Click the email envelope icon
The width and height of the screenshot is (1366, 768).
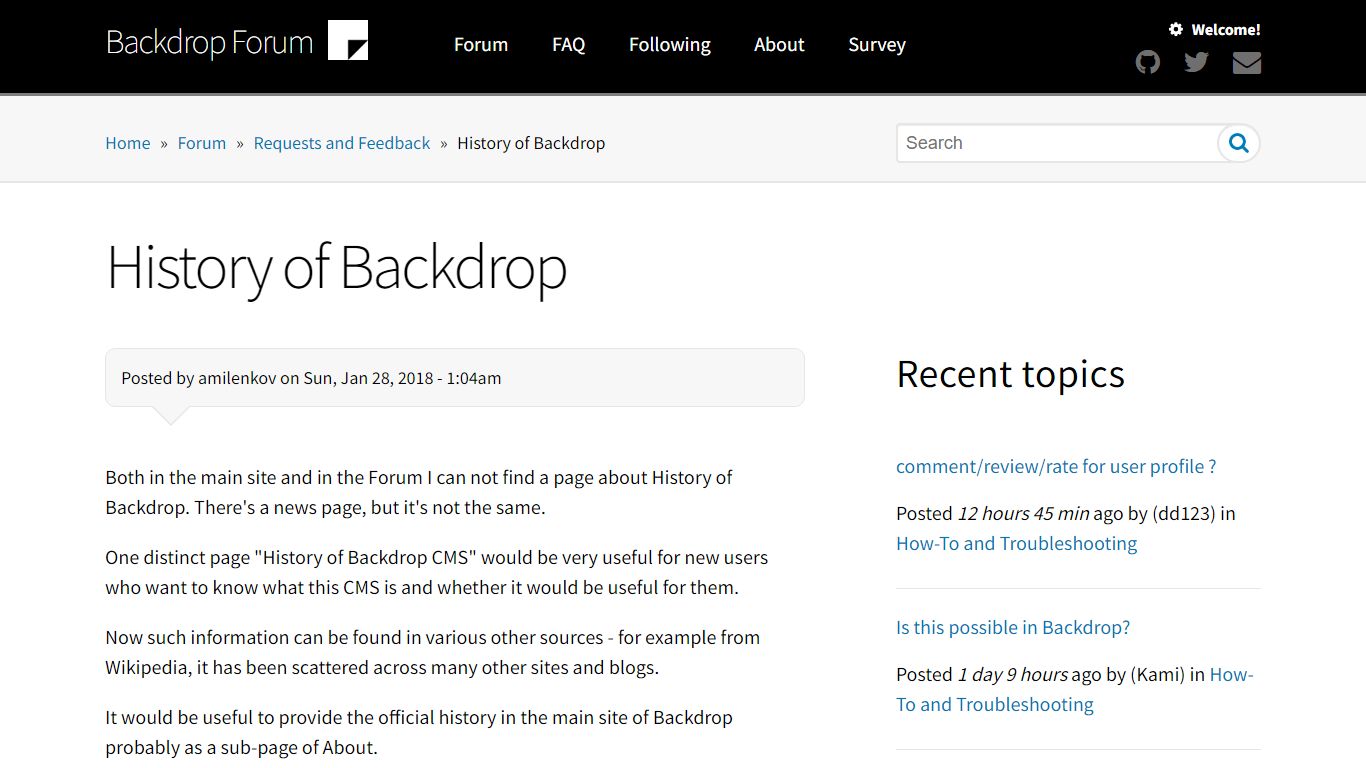point(1247,63)
